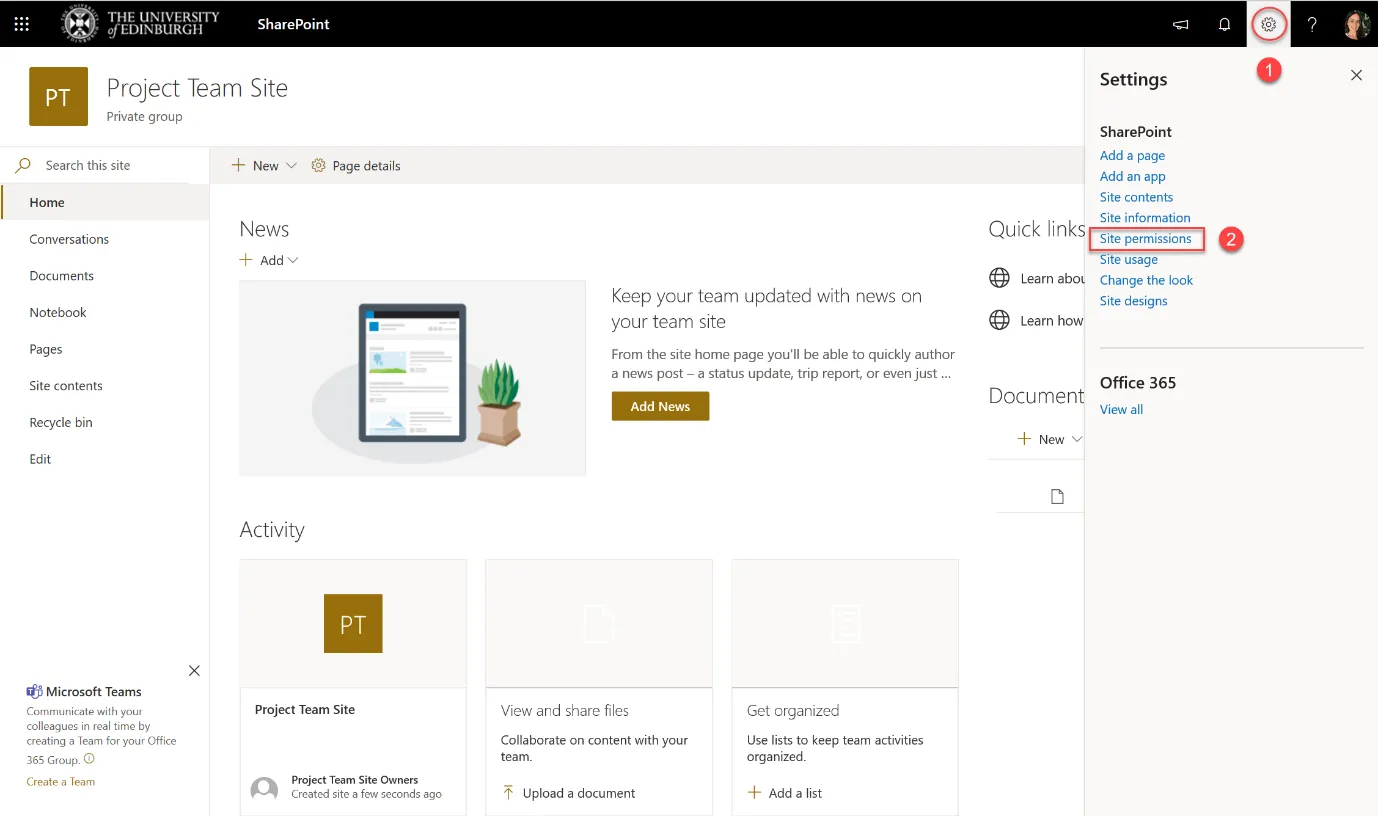Open the Settings gear menu

[1268, 24]
